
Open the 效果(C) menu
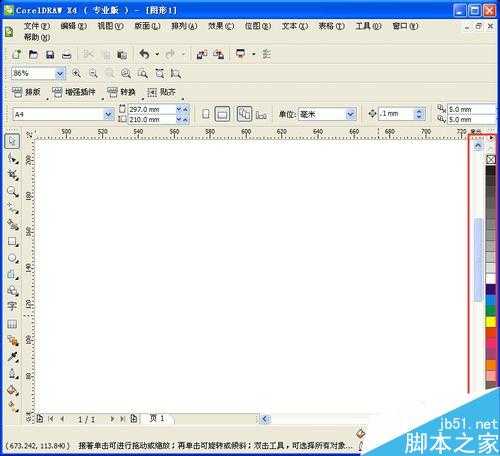coord(221,26)
